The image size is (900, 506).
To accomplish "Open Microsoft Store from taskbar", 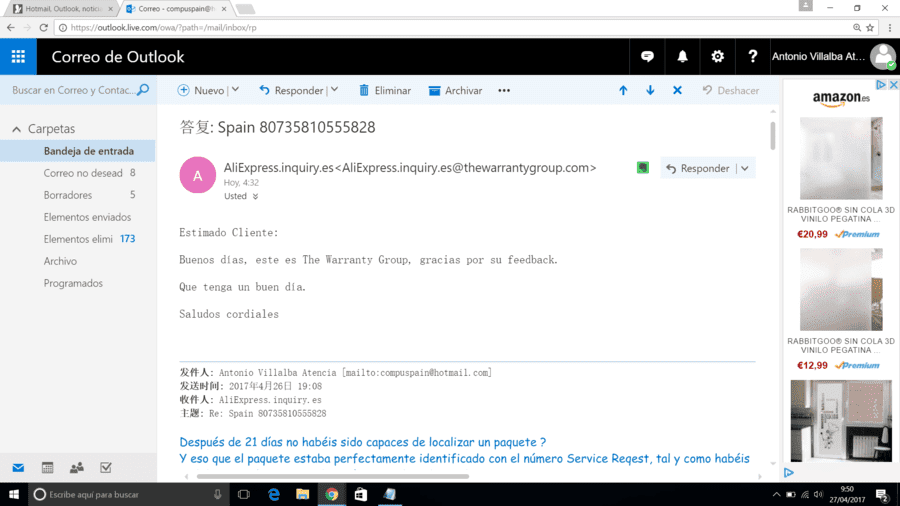I will [x=360, y=494].
